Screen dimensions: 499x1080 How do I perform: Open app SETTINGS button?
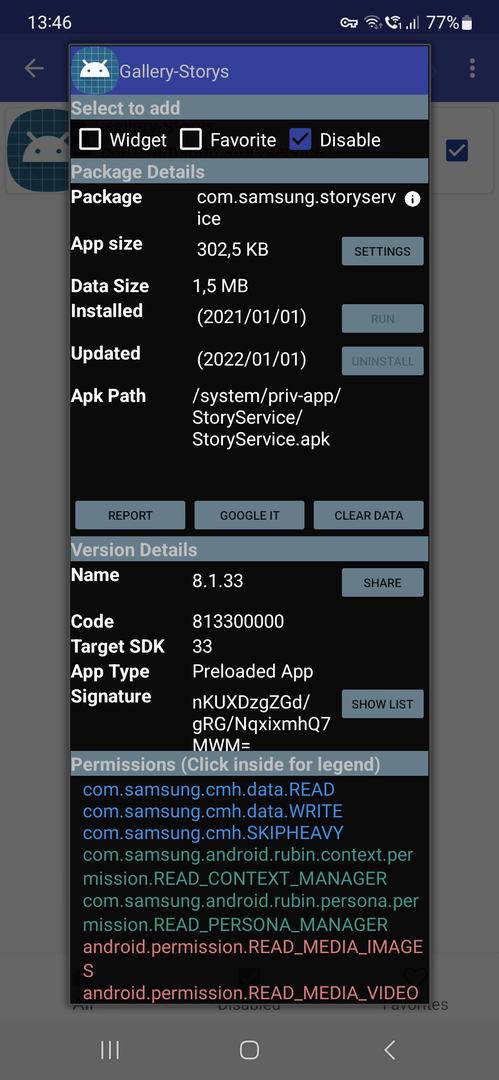pyautogui.click(x=383, y=251)
